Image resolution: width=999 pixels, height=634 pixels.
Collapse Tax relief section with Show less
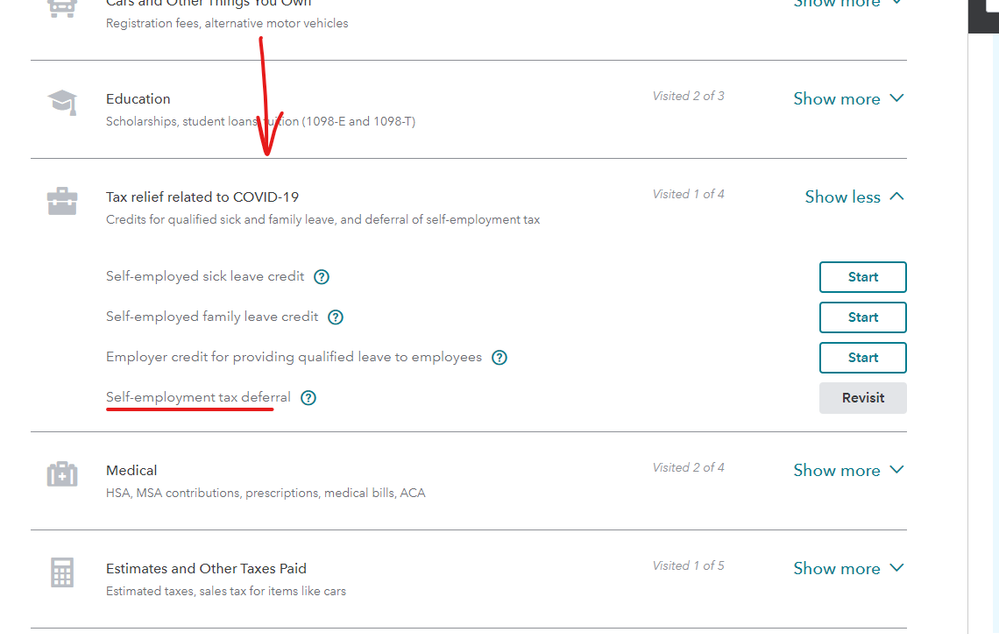point(854,197)
